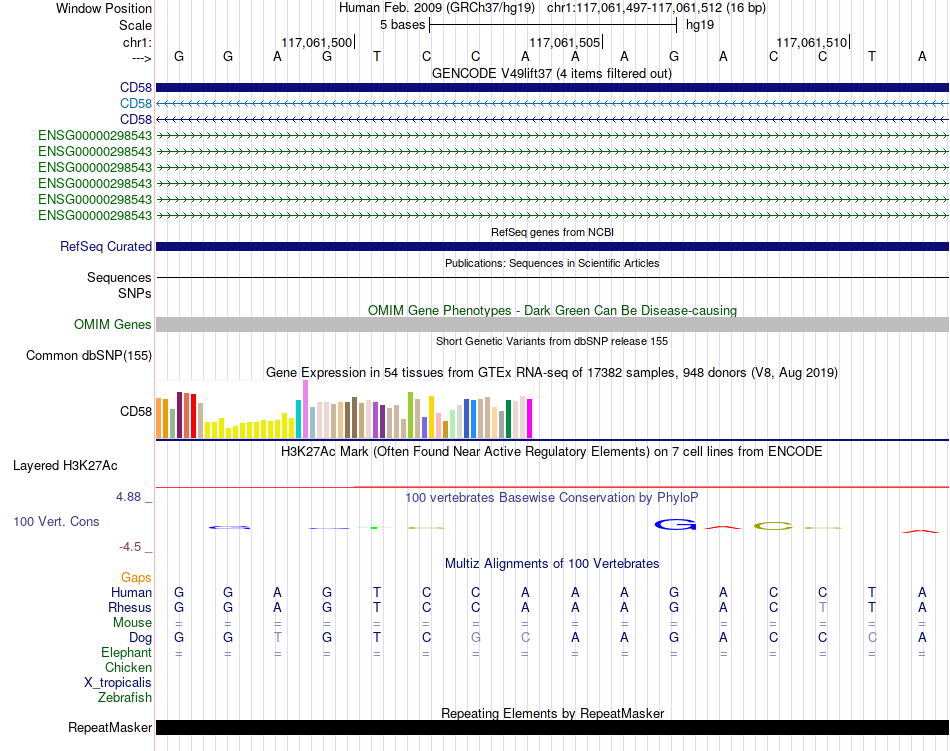Viewport: 950px width, 751px height.
Task: Click the GENCODE V49lift37 track title
Action: point(552,74)
